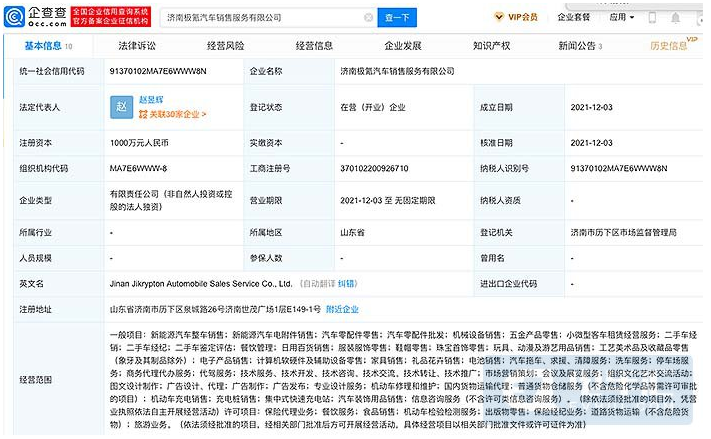Select the 山东省 region value

pyautogui.click(x=352, y=233)
